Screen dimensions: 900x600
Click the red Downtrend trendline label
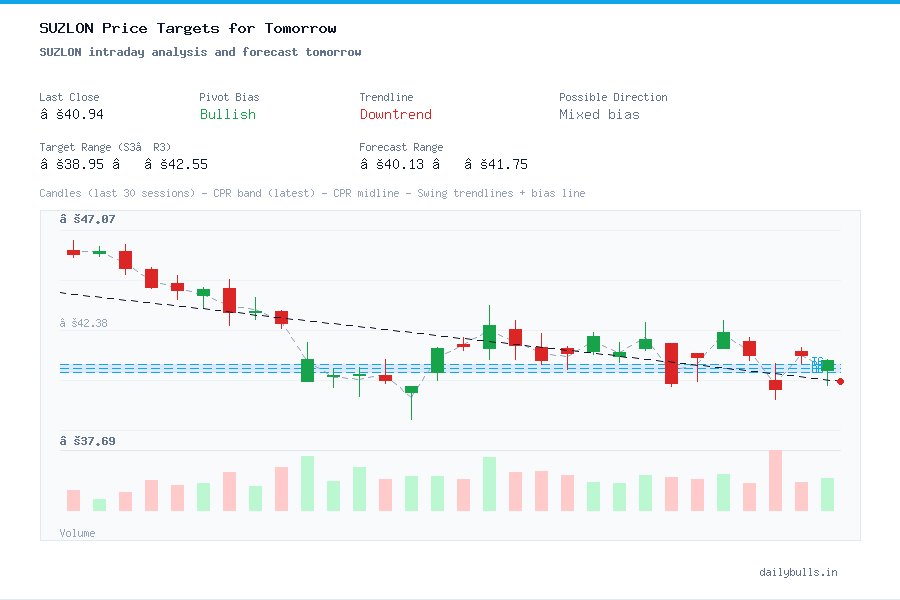[x=395, y=115]
